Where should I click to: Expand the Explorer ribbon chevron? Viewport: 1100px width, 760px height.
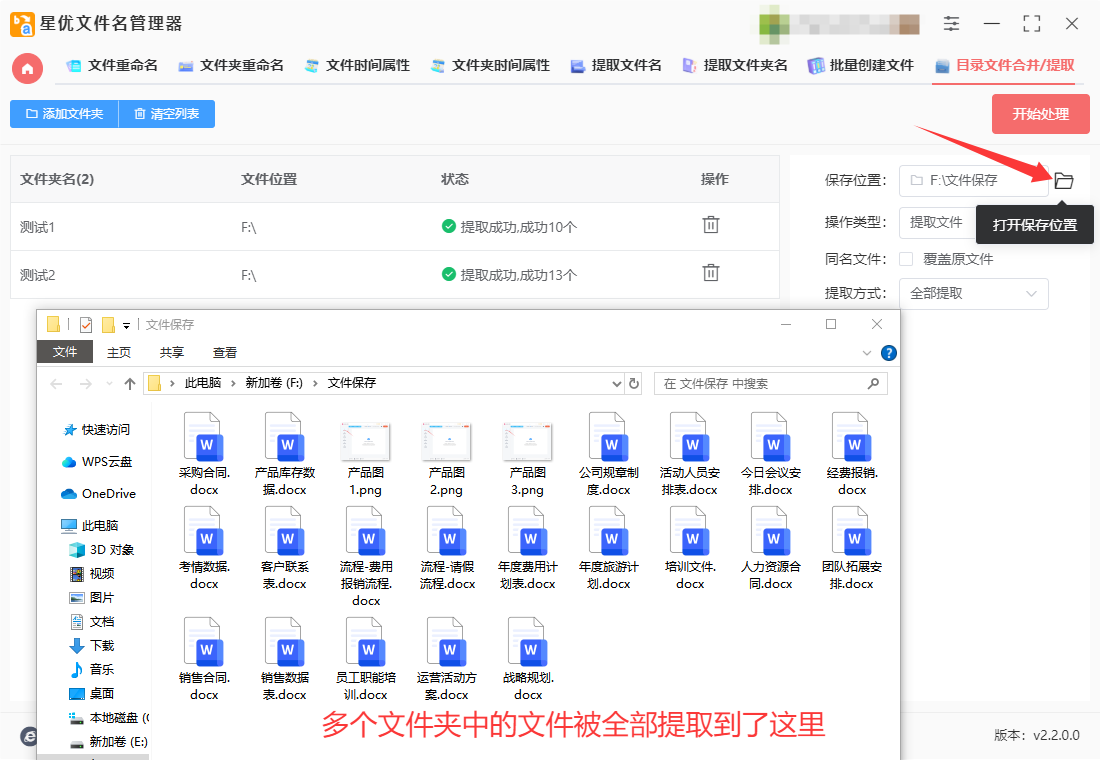867,353
